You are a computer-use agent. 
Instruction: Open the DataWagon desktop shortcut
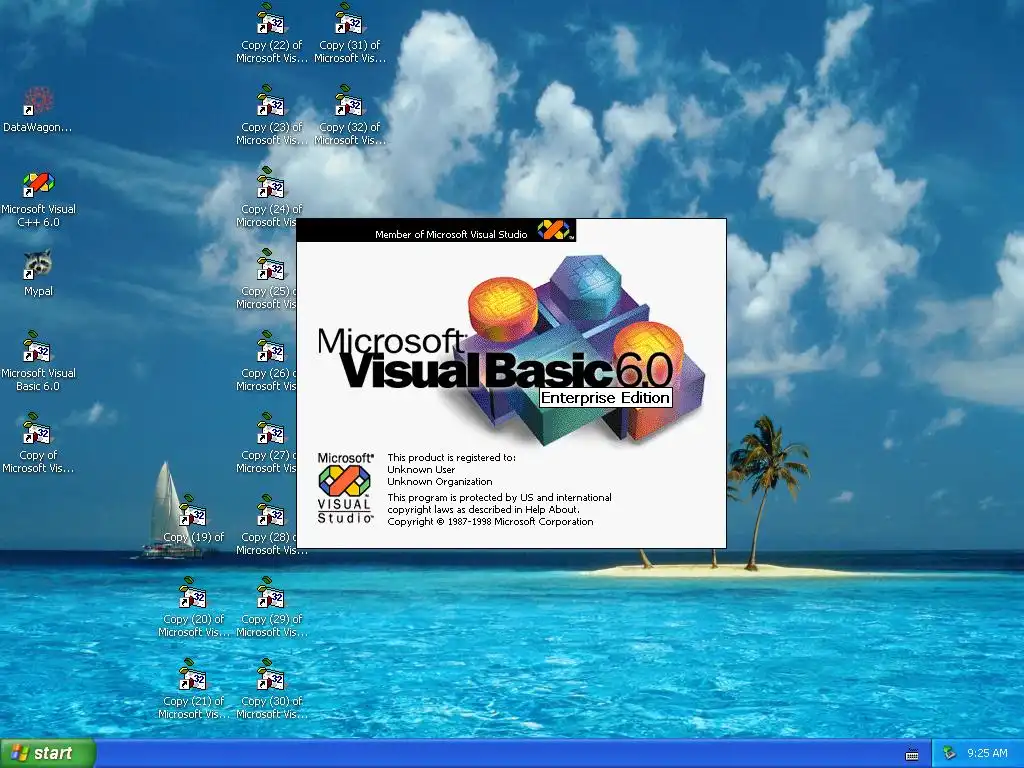38,110
